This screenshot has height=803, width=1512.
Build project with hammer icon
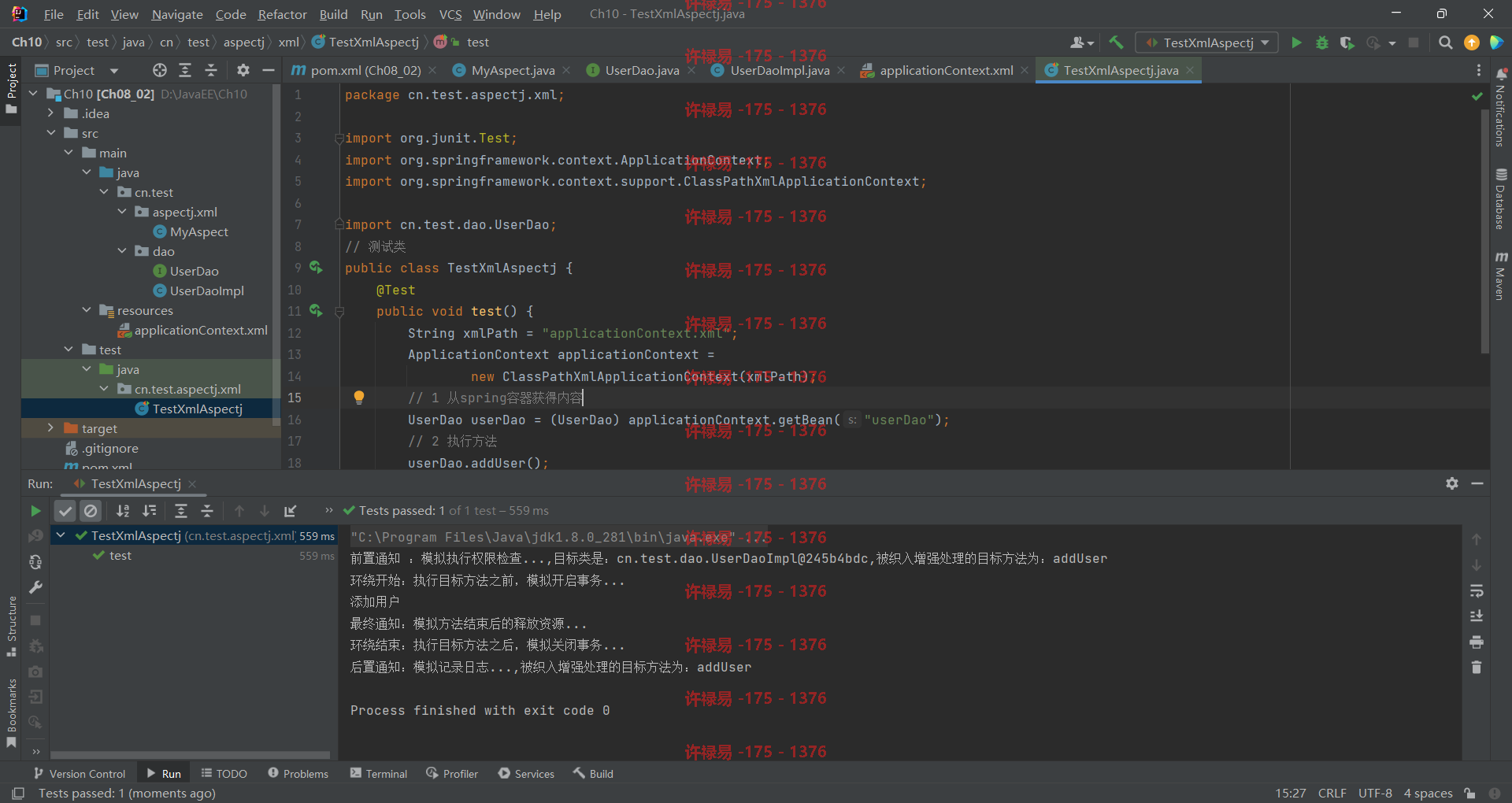(1116, 43)
